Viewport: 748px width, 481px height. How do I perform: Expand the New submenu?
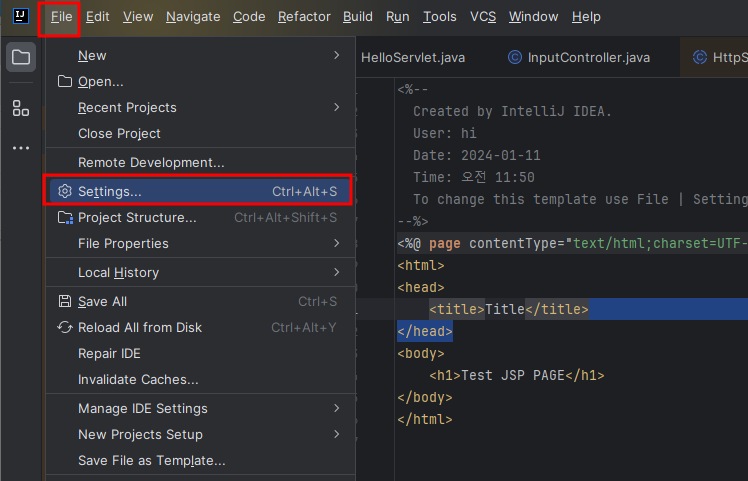click(337, 55)
